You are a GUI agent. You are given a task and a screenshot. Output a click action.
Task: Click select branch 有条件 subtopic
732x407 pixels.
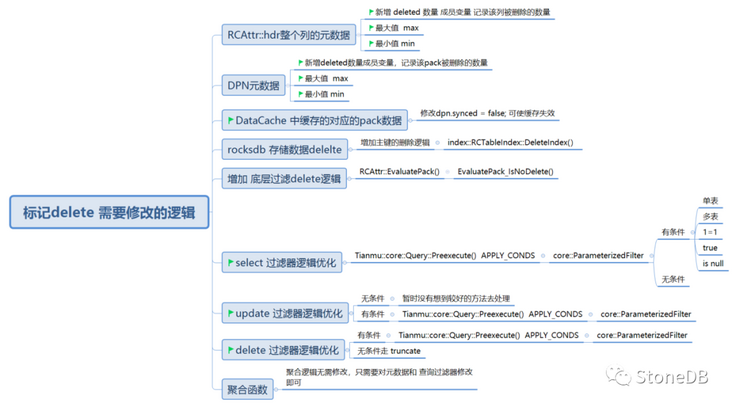point(673,232)
